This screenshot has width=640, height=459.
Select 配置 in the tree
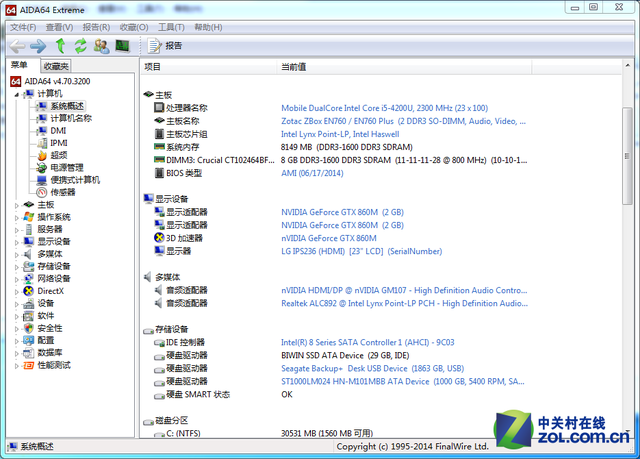tap(46, 340)
